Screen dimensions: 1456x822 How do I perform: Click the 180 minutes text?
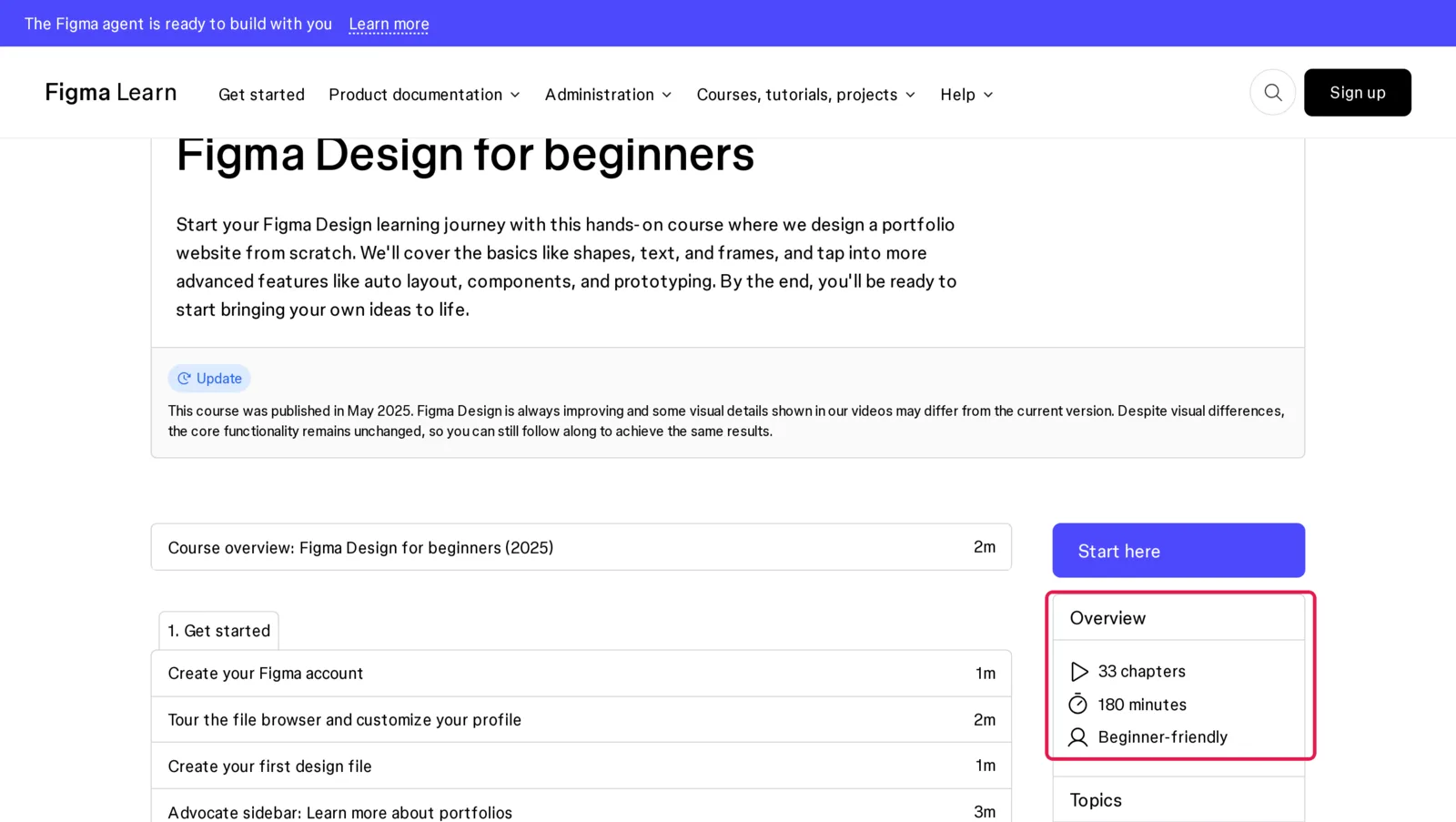1142,705
